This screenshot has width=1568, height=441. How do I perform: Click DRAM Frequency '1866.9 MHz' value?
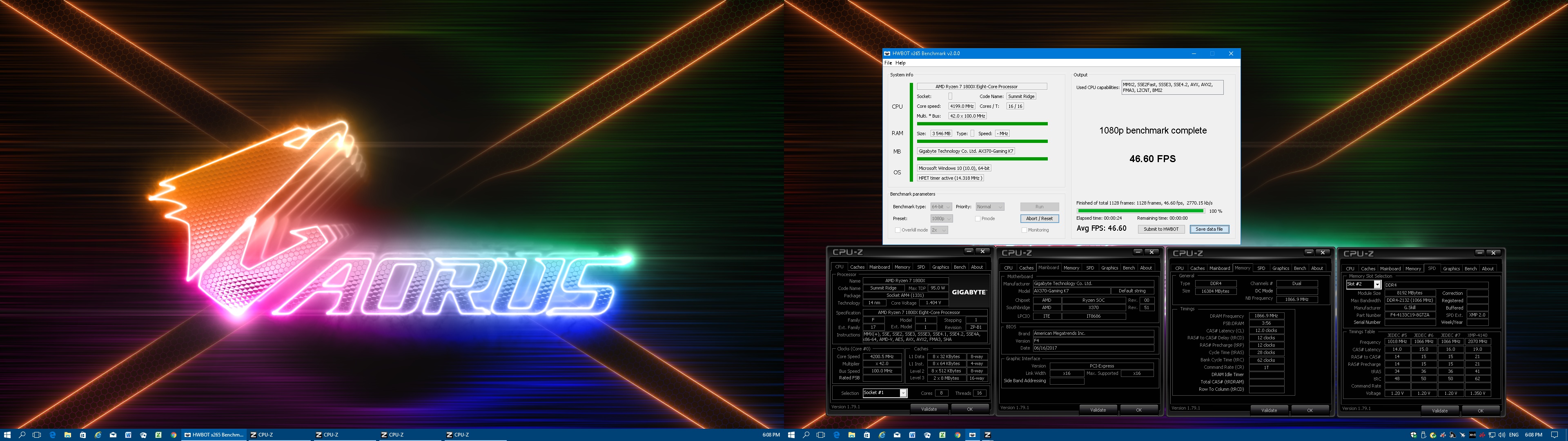click(x=1266, y=316)
